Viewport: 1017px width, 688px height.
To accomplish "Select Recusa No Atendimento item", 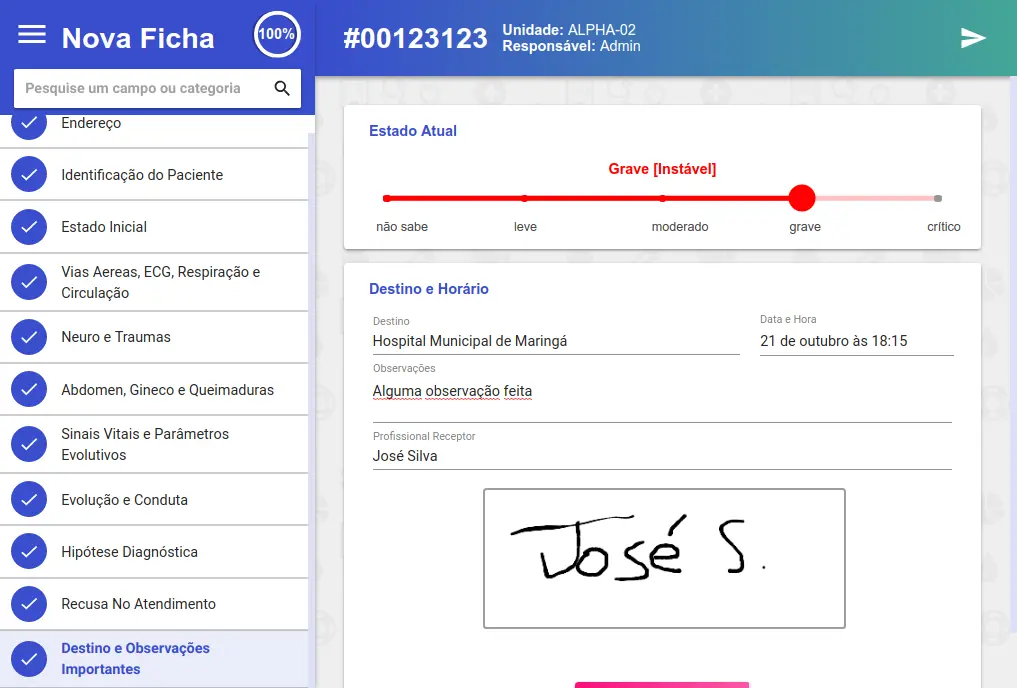I will (138, 604).
